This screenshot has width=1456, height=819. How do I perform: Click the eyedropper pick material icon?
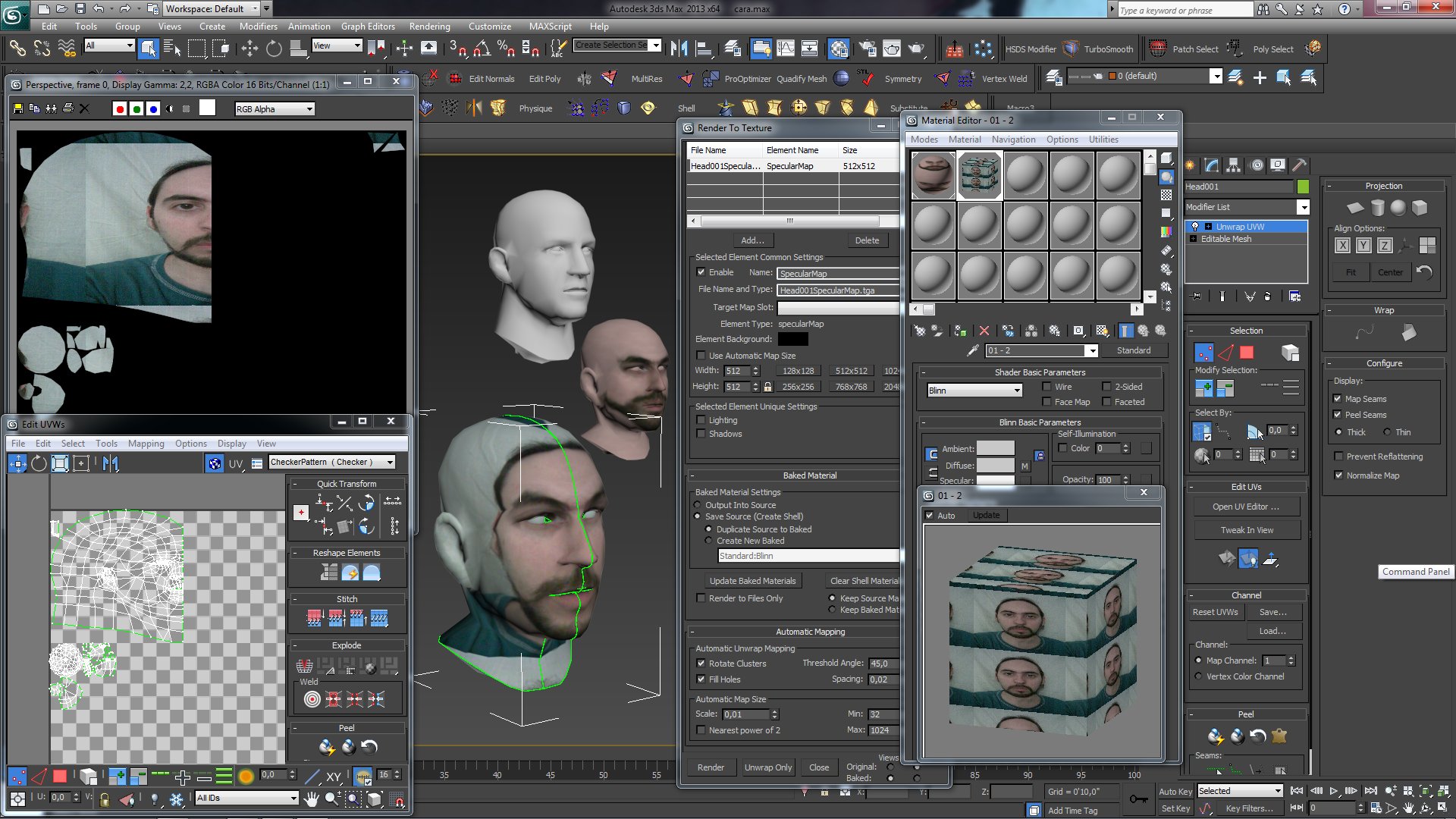click(x=973, y=350)
